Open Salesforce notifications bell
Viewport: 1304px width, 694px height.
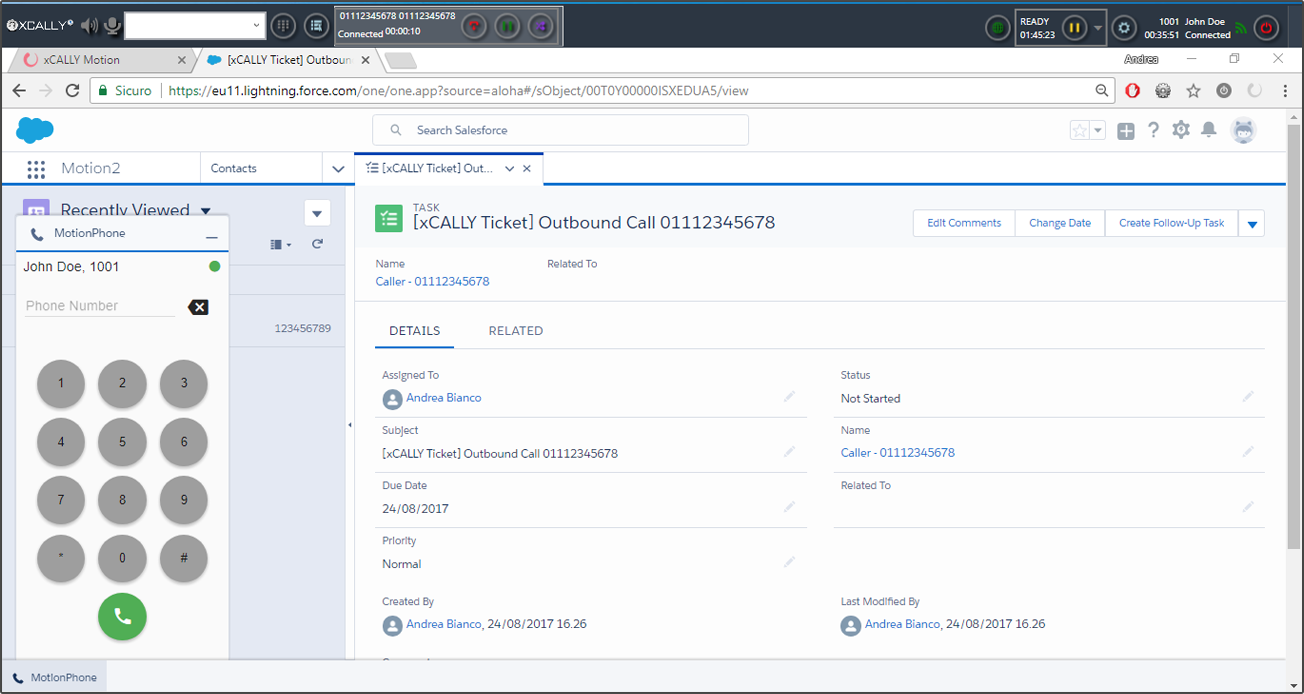click(1209, 130)
